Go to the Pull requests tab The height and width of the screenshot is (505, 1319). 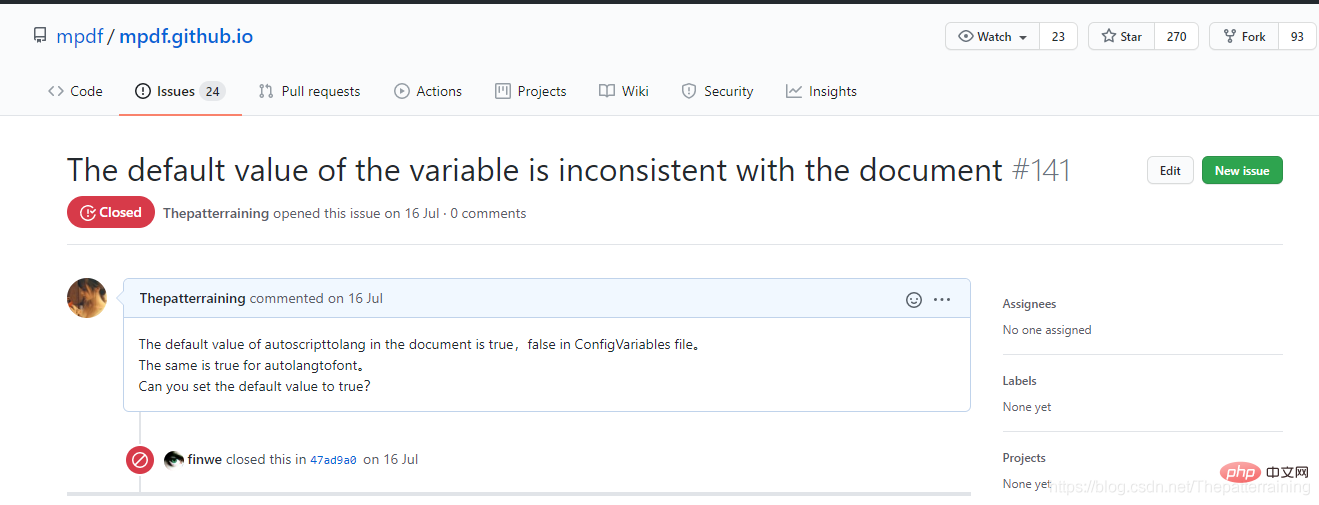[x=309, y=91]
